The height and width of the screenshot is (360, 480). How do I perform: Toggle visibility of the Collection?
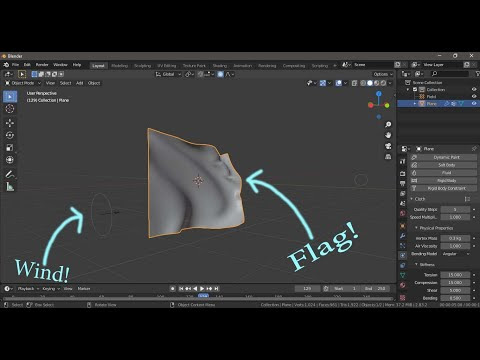click(474, 89)
